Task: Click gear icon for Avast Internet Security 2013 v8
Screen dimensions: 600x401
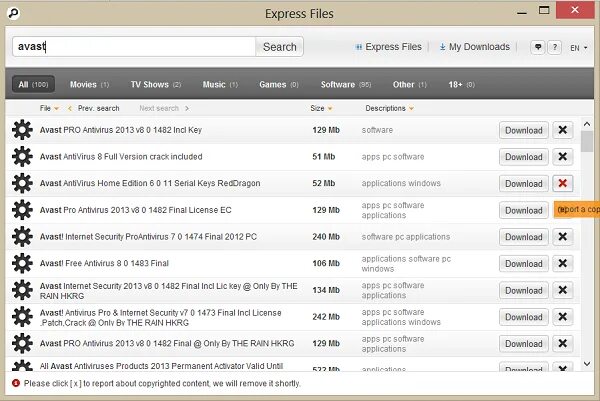Action: (22, 290)
